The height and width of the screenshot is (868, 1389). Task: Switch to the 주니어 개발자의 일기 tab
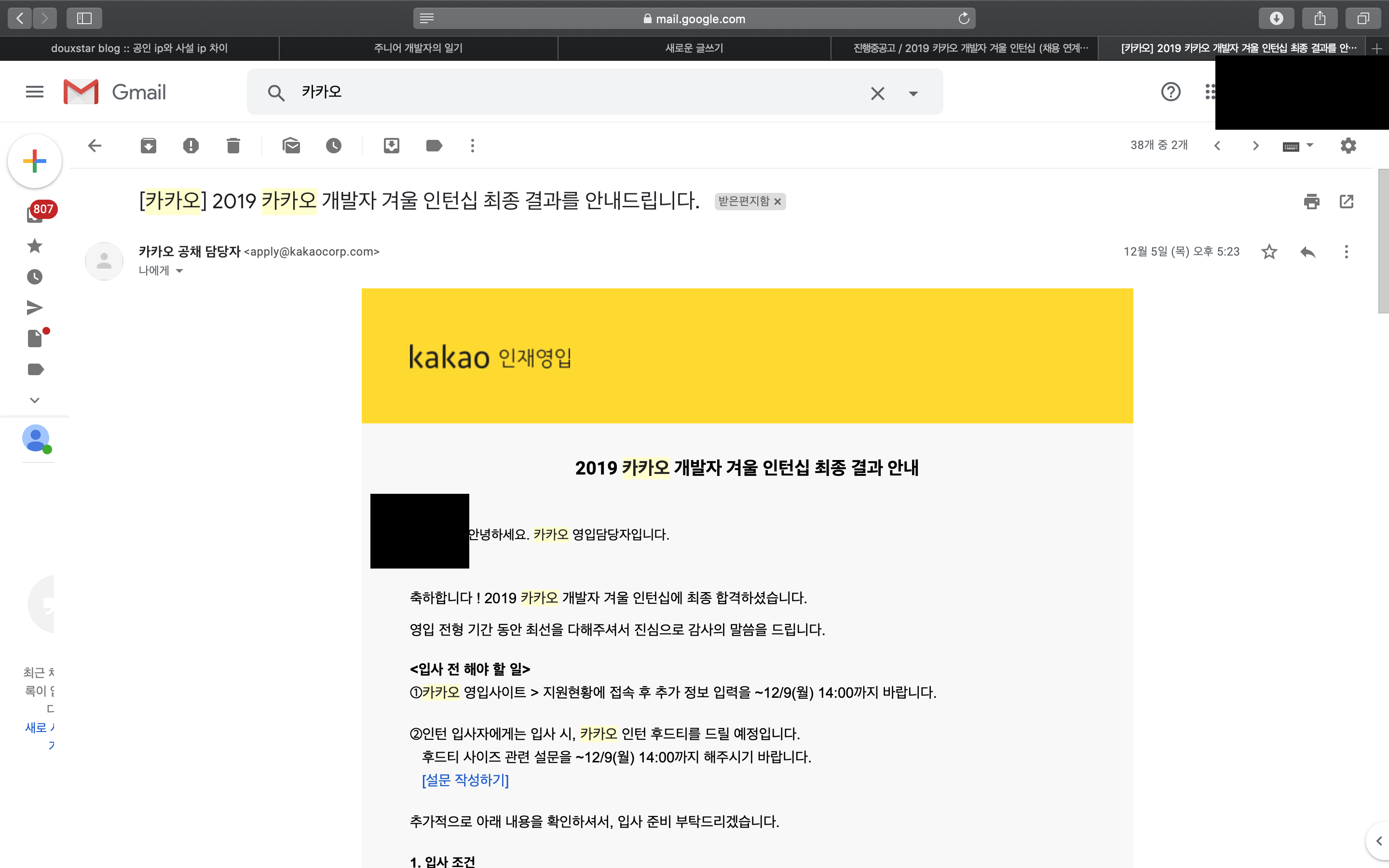click(418, 48)
